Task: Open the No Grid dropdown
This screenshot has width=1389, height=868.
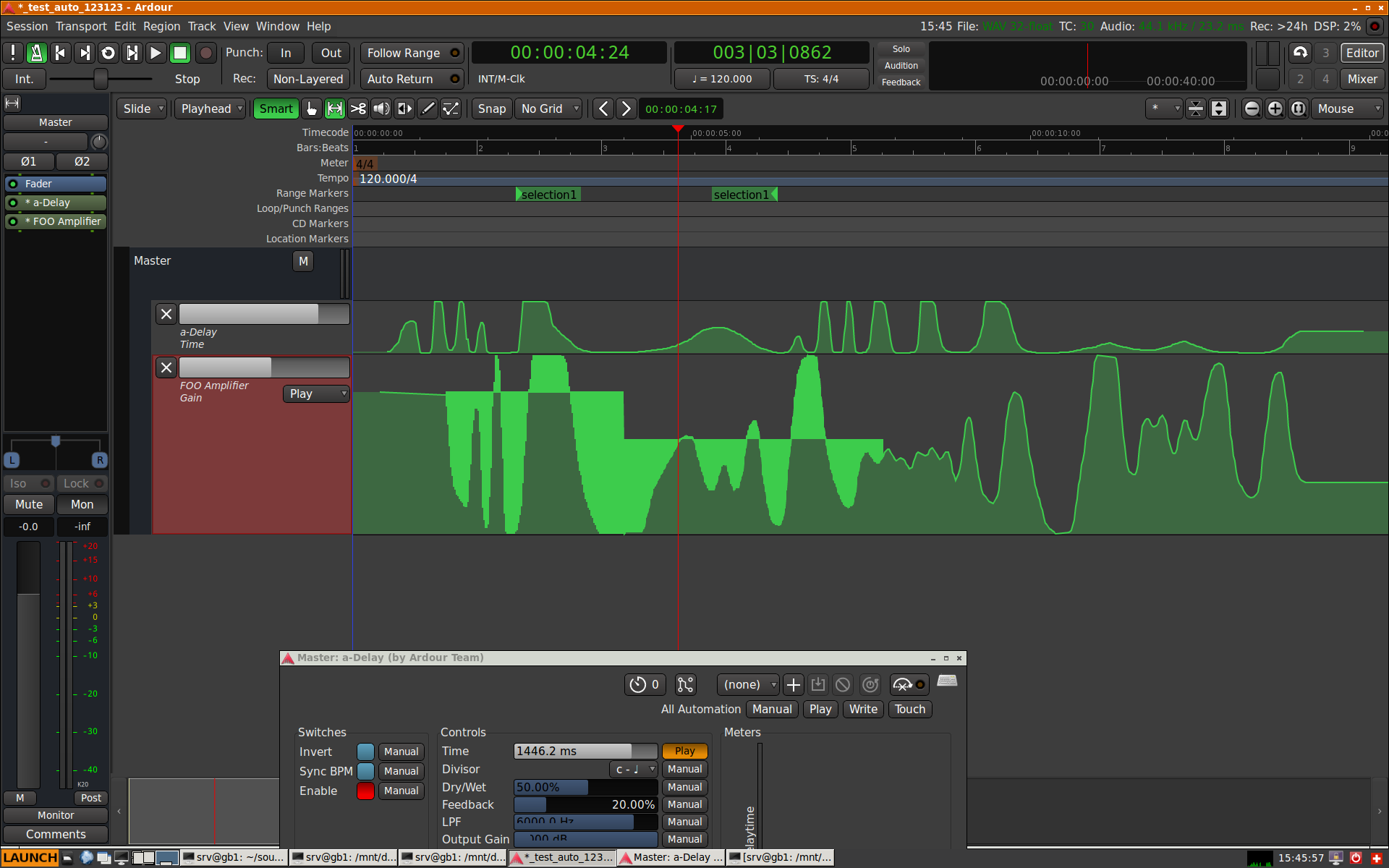Action: [x=549, y=109]
